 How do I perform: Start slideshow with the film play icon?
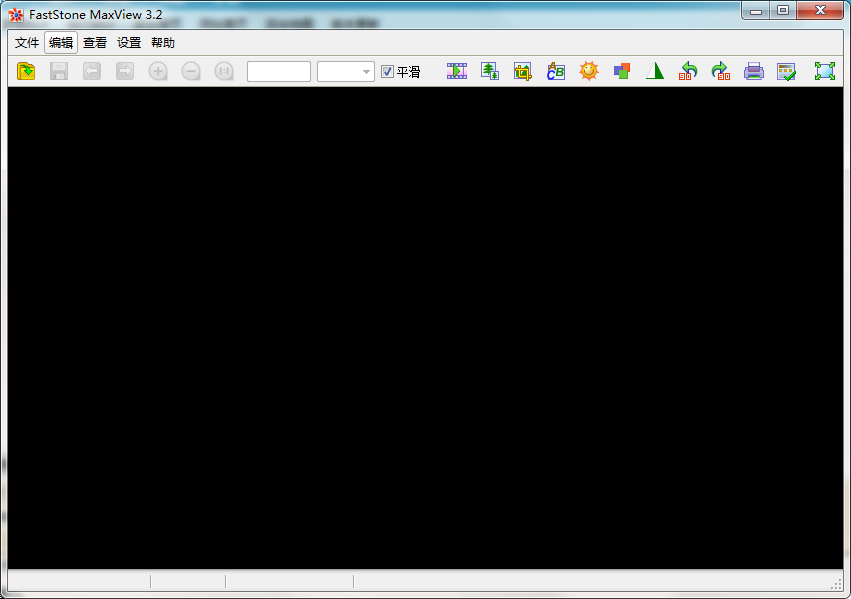457,71
